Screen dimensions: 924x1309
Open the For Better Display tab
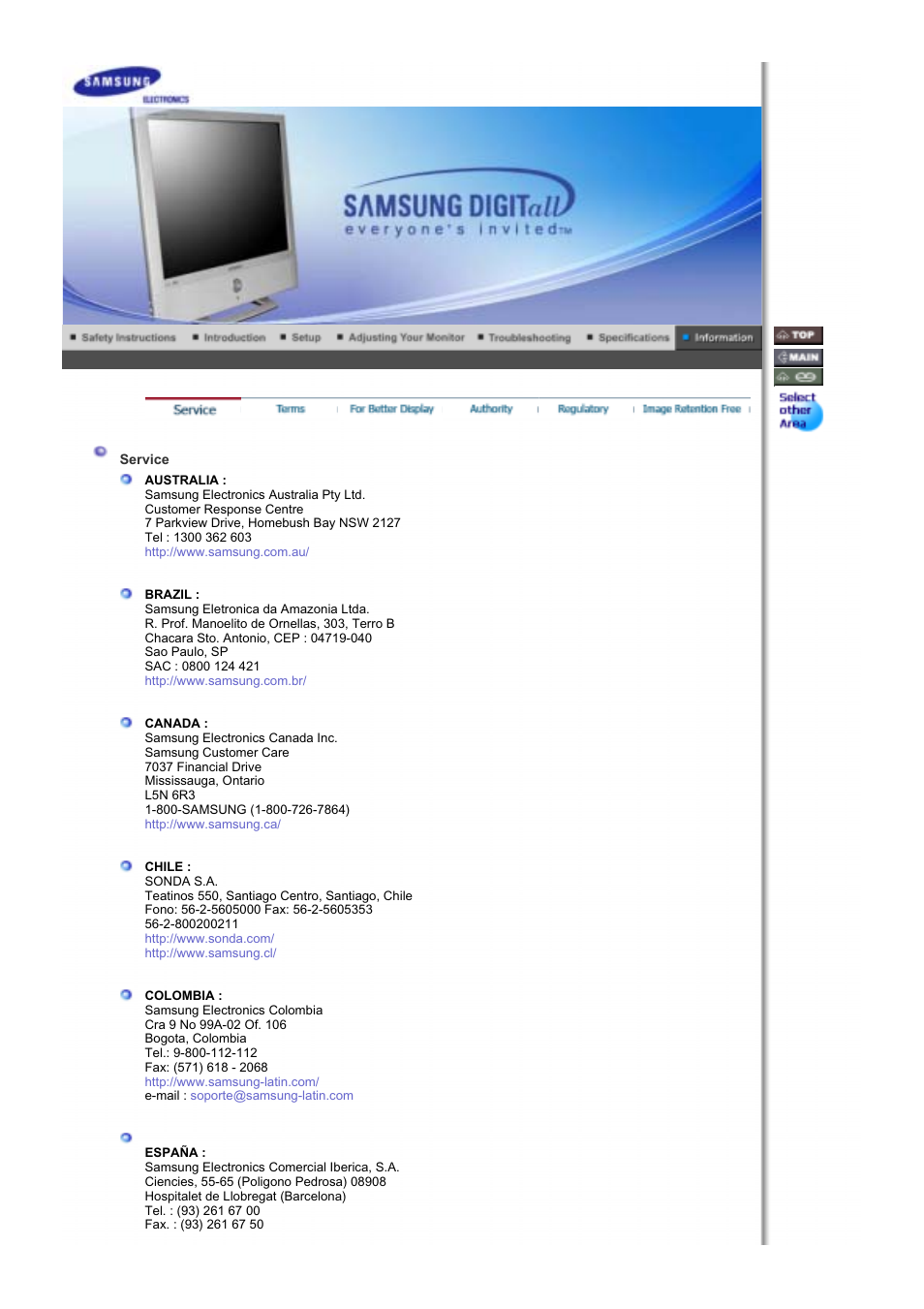coord(391,409)
